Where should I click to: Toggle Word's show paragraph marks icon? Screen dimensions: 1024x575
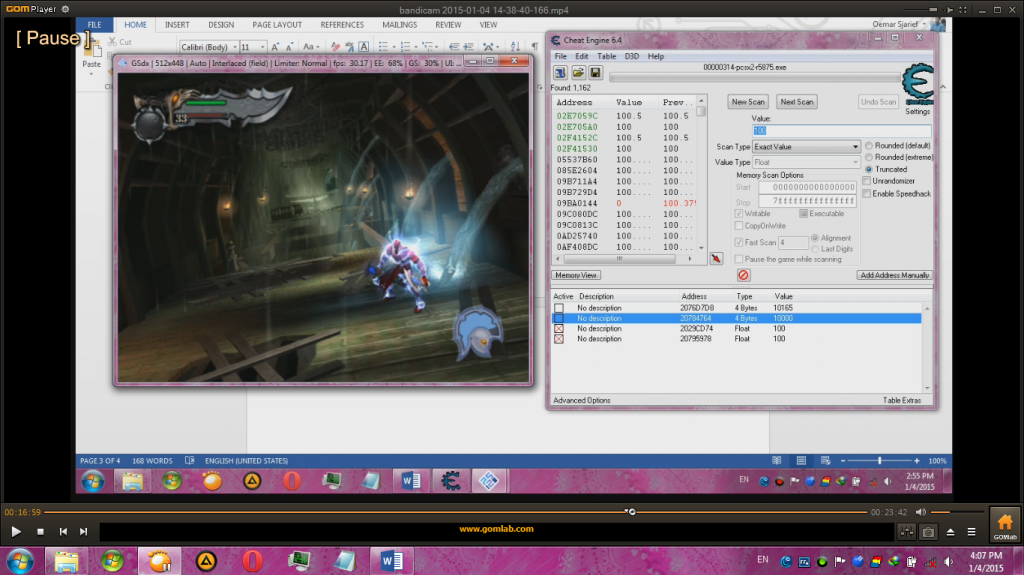point(535,46)
